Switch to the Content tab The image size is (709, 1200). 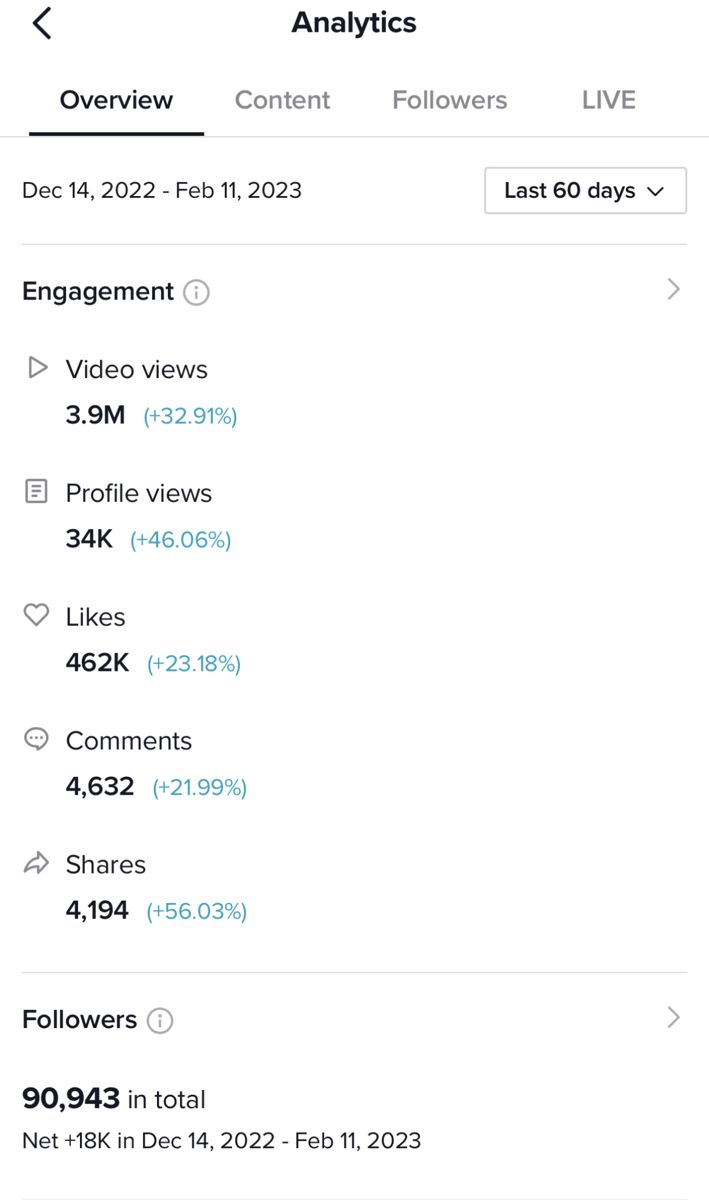pyautogui.click(x=282, y=100)
